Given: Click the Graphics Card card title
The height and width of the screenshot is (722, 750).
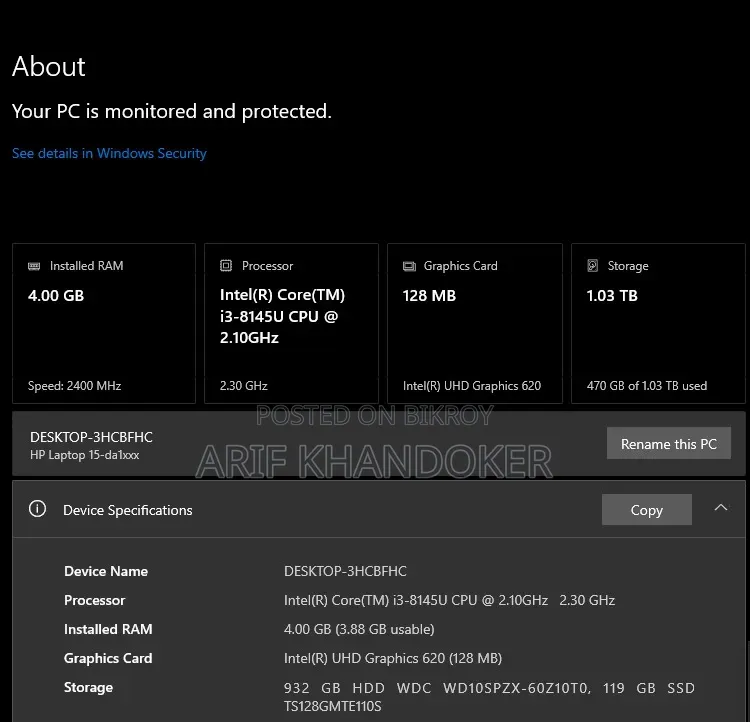Looking at the screenshot, I should coord(460,266).
